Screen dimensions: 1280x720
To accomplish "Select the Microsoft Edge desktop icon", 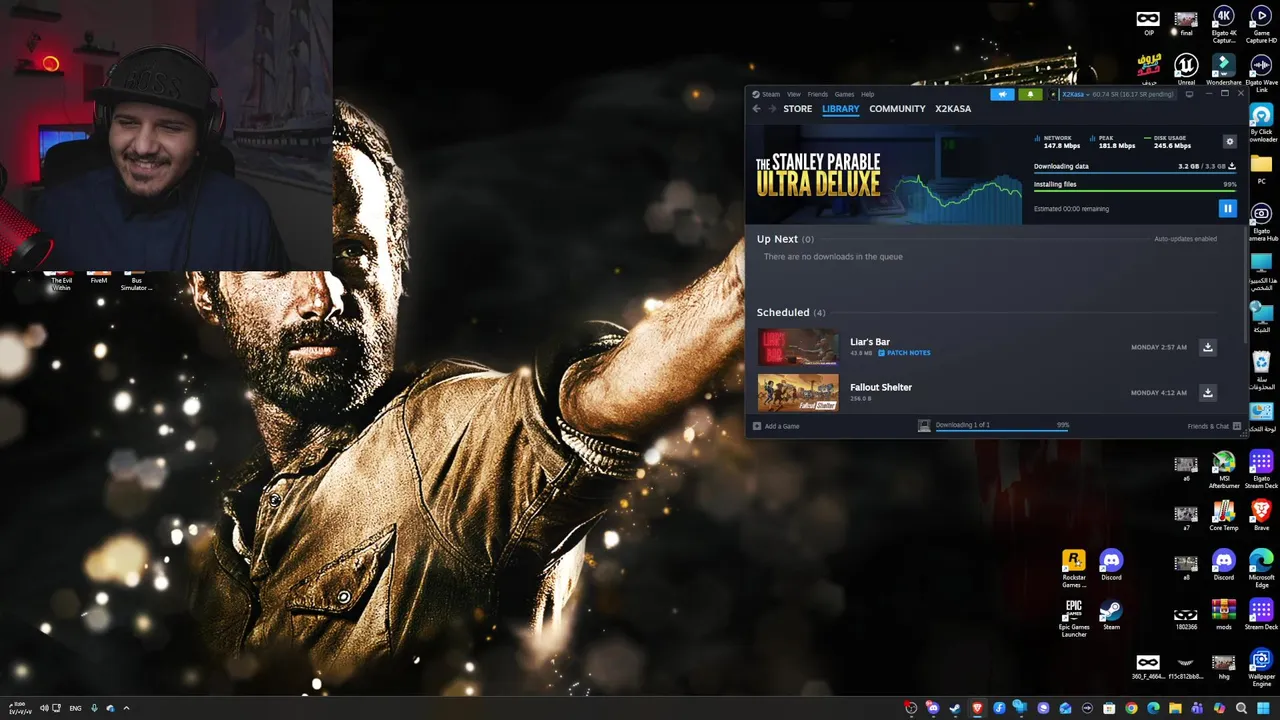I will pyautogui.click(x=1261, y=568).
